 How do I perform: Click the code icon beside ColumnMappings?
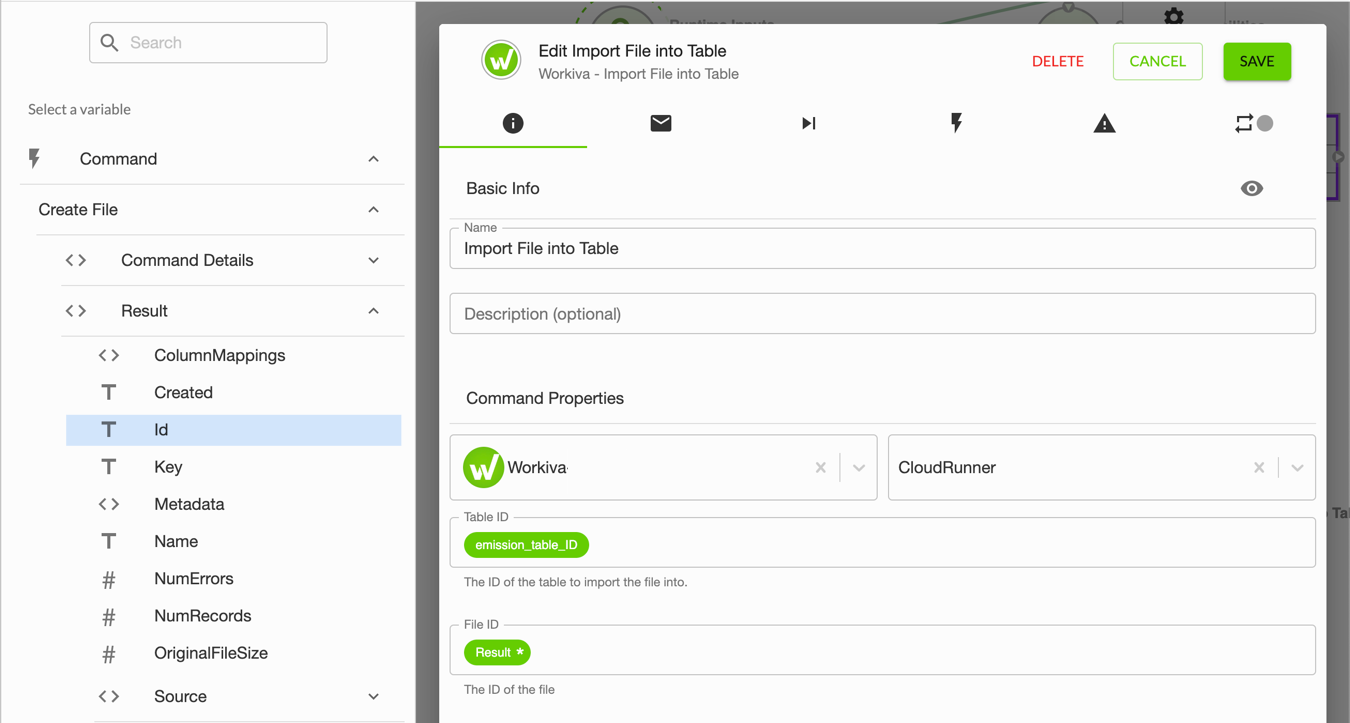(x=109, y=355)
